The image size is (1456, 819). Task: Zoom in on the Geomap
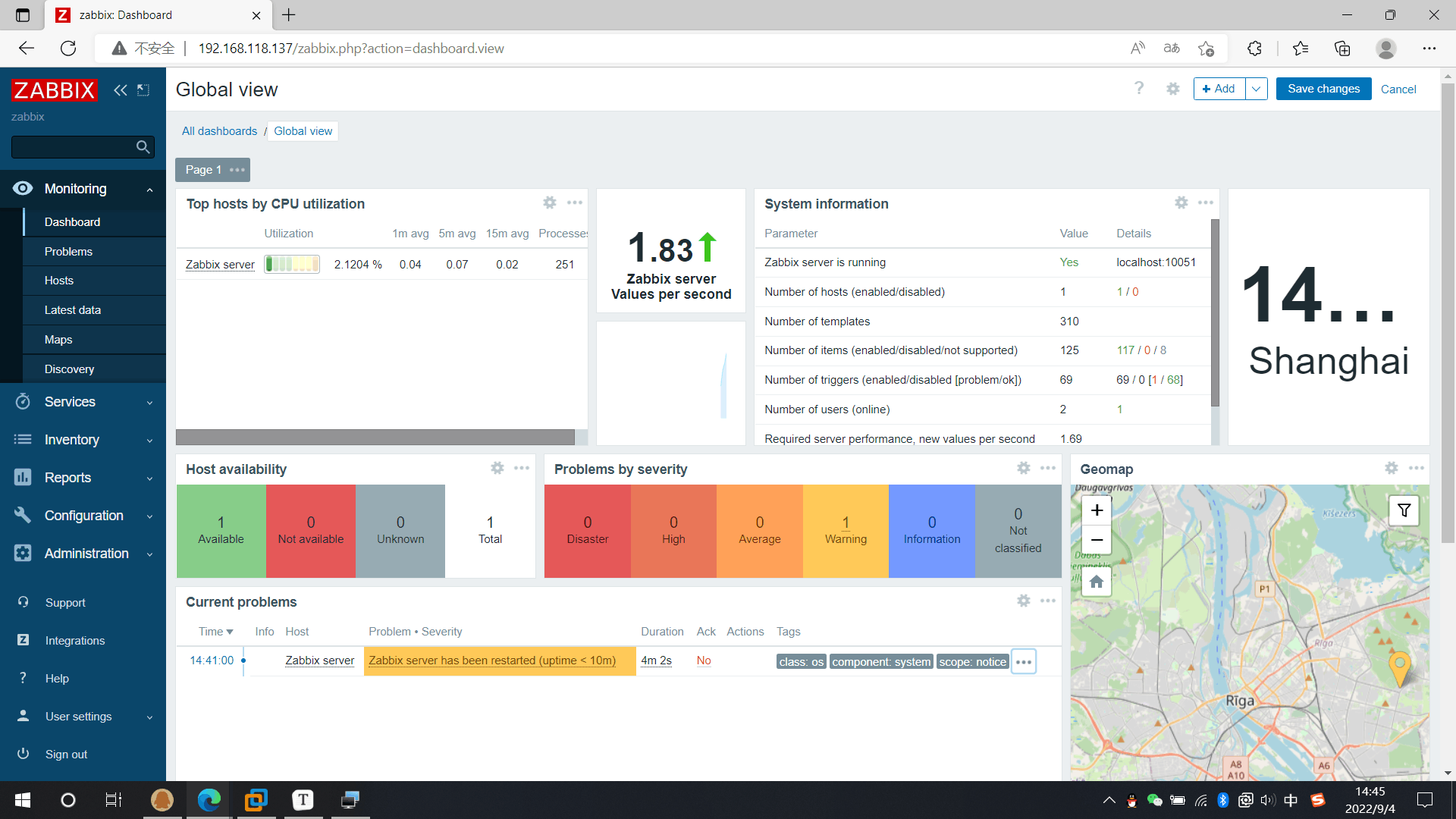pos(1097,510)
